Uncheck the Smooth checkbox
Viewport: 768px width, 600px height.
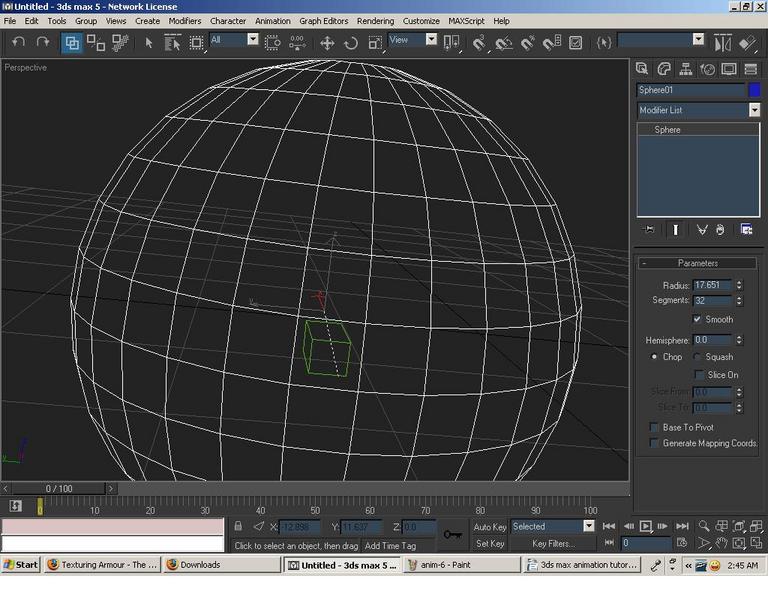697,319
